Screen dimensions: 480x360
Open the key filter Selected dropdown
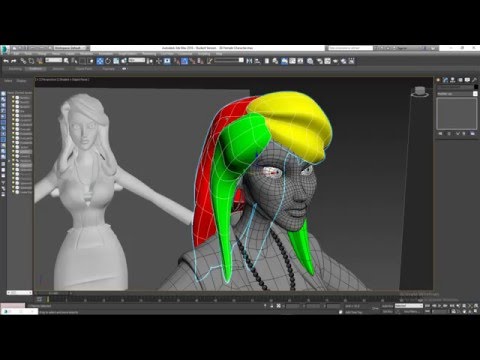409,306
